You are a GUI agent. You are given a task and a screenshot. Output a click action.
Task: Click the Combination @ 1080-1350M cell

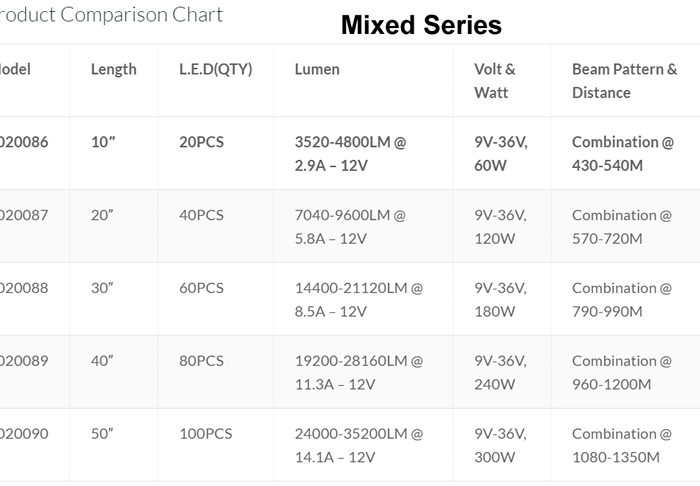[x=621, y=445]
